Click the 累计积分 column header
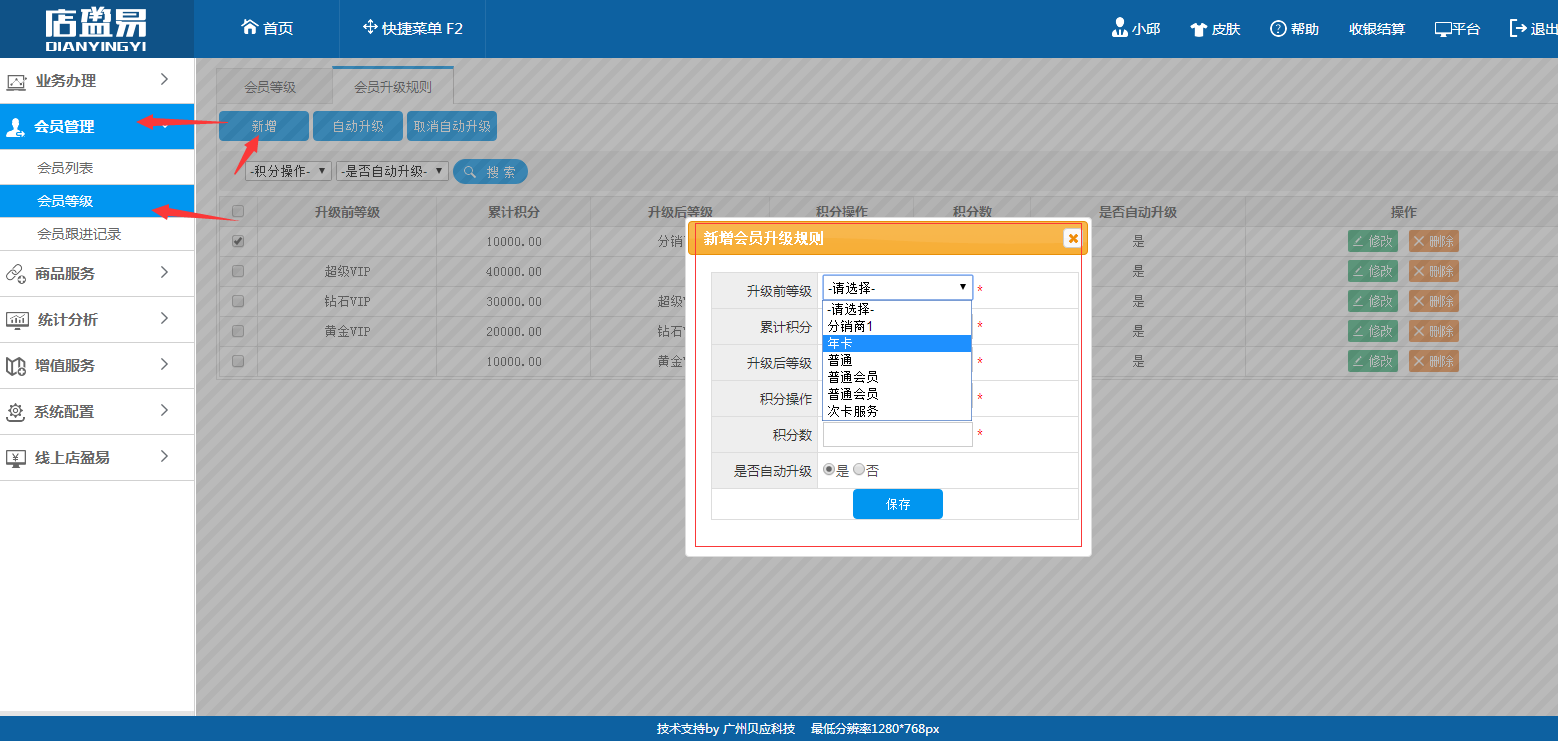1558x741 pixels. 514,212
